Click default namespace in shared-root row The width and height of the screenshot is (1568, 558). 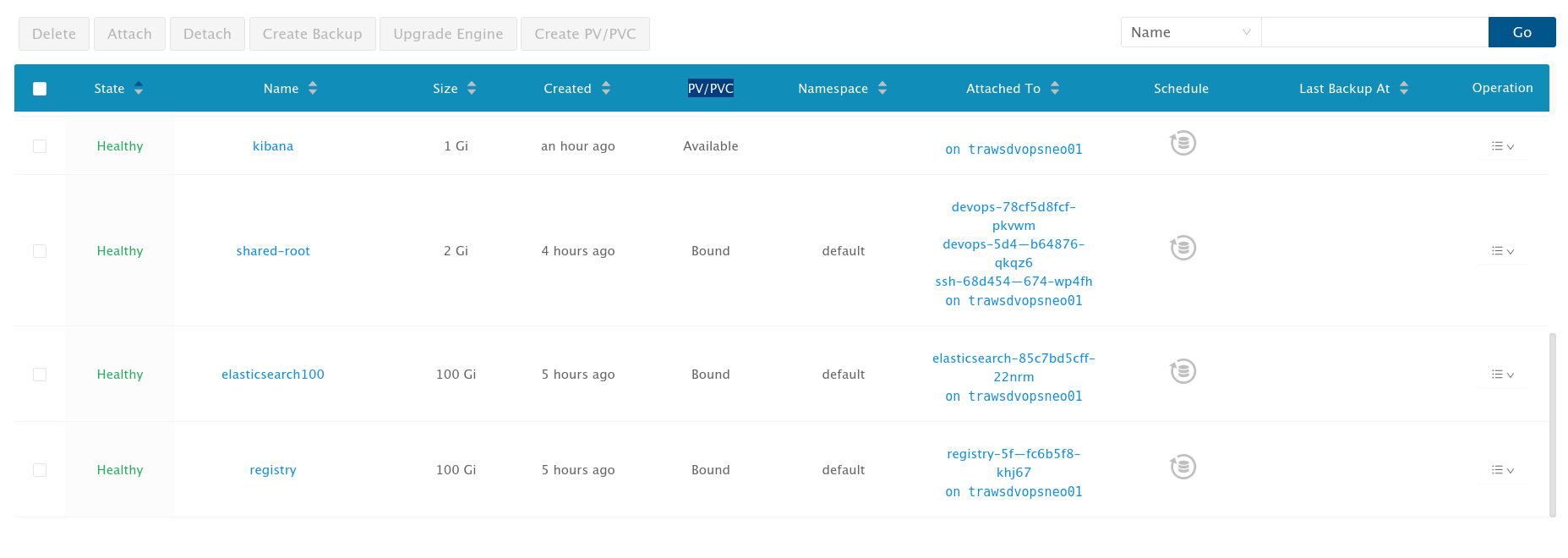coord(844,251)
